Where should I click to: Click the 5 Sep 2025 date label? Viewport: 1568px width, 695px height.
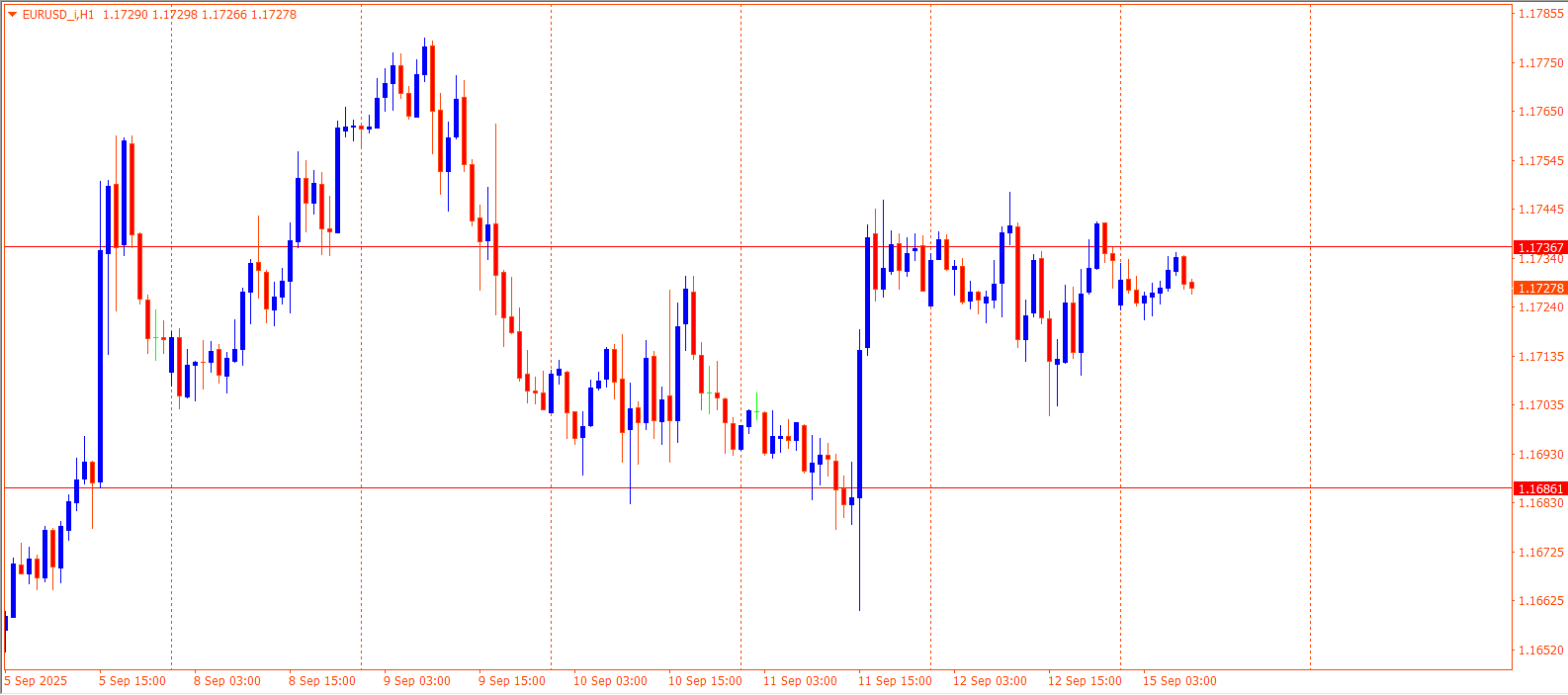[x=37, y=681]
